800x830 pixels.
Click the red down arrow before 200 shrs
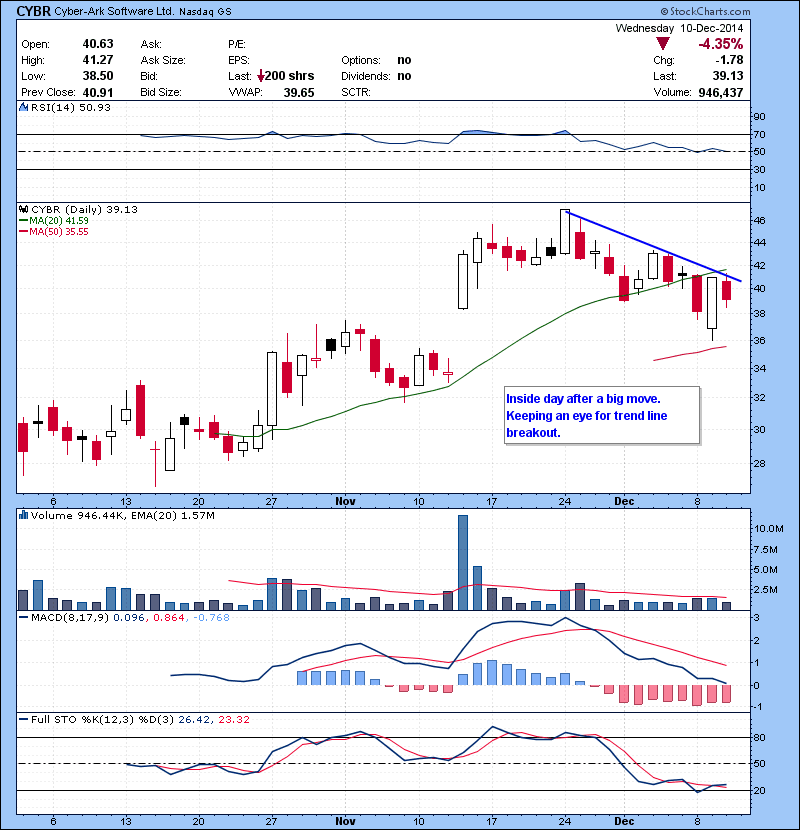260,76
